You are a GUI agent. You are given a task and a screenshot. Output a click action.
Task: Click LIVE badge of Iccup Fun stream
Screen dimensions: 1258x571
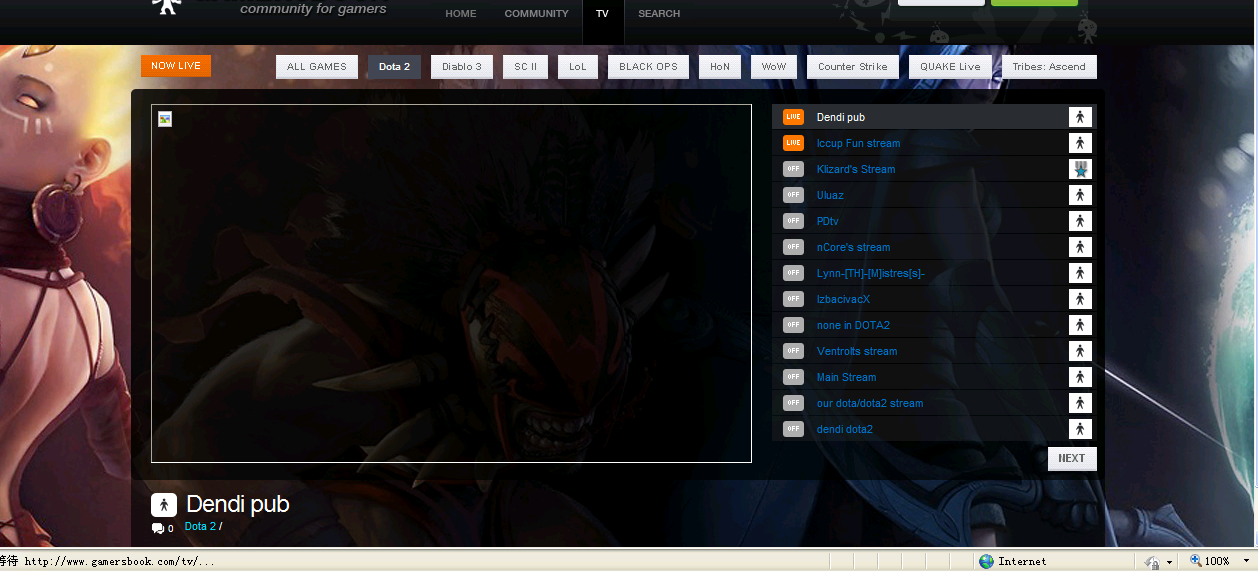793,143
